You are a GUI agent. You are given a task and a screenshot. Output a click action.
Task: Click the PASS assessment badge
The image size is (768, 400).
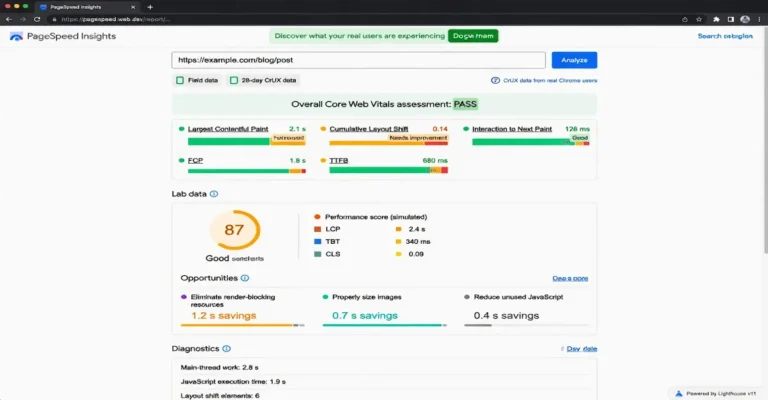point(465,104)
